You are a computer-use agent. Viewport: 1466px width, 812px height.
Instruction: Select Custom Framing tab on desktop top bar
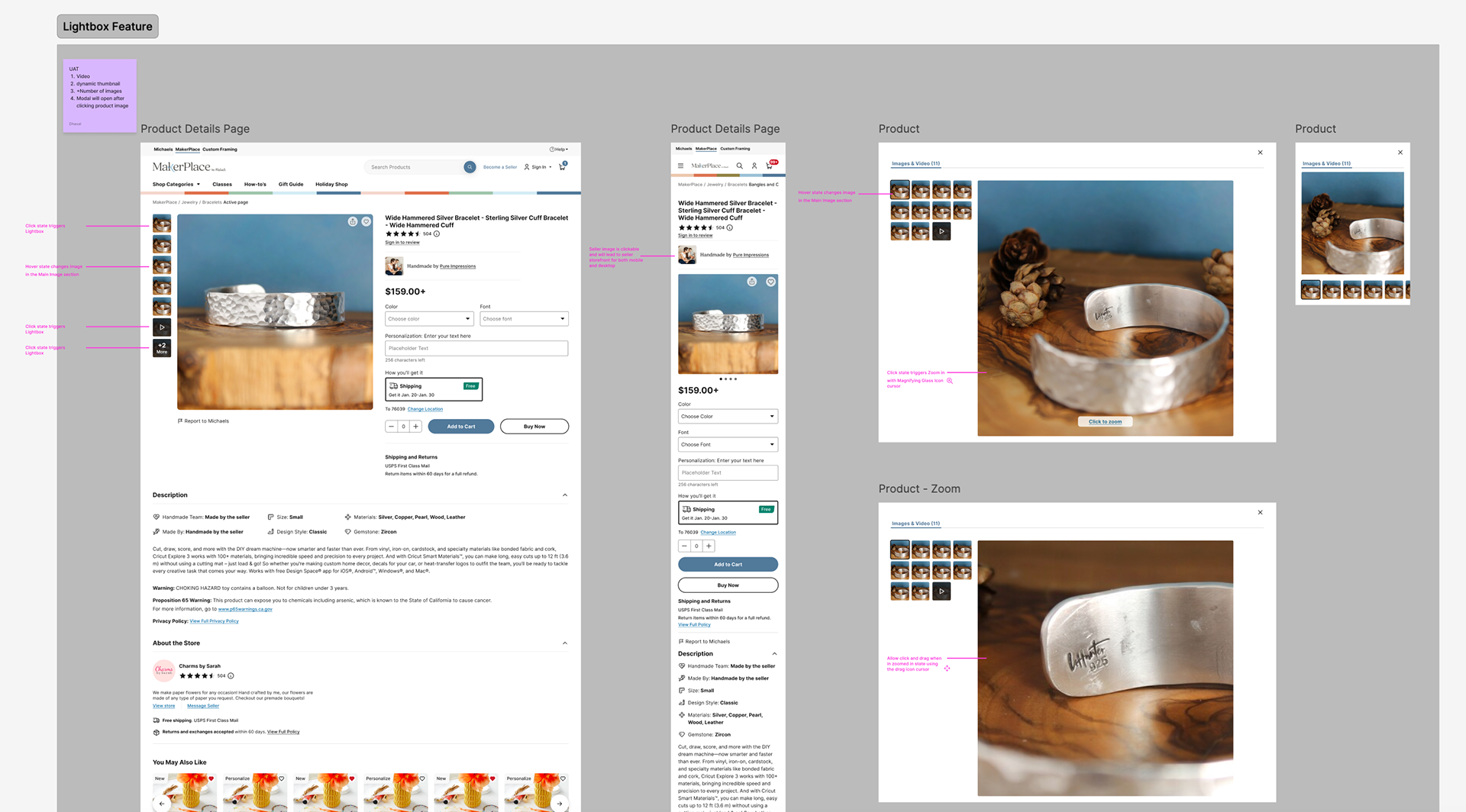[220, 150]
